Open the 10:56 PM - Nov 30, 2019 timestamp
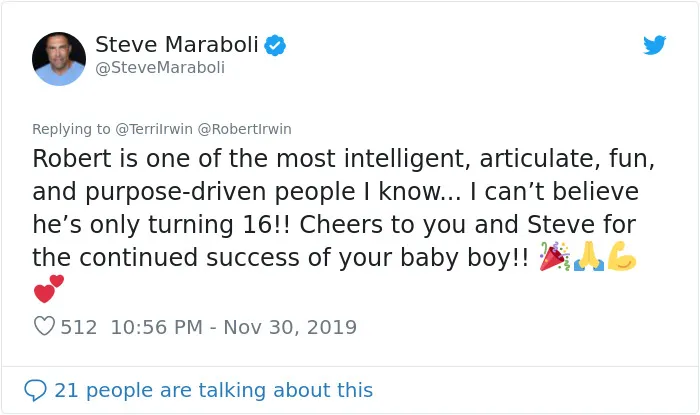 tap(233, 327)
